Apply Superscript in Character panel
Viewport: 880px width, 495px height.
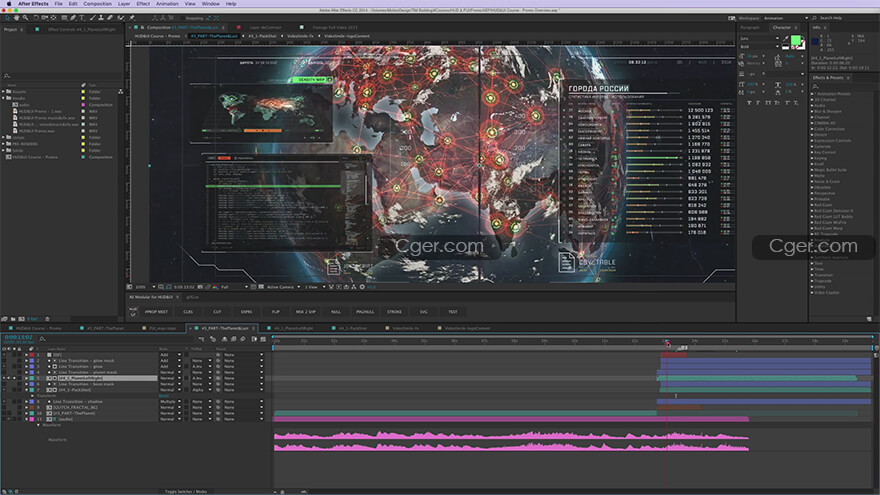click(787, 103)
